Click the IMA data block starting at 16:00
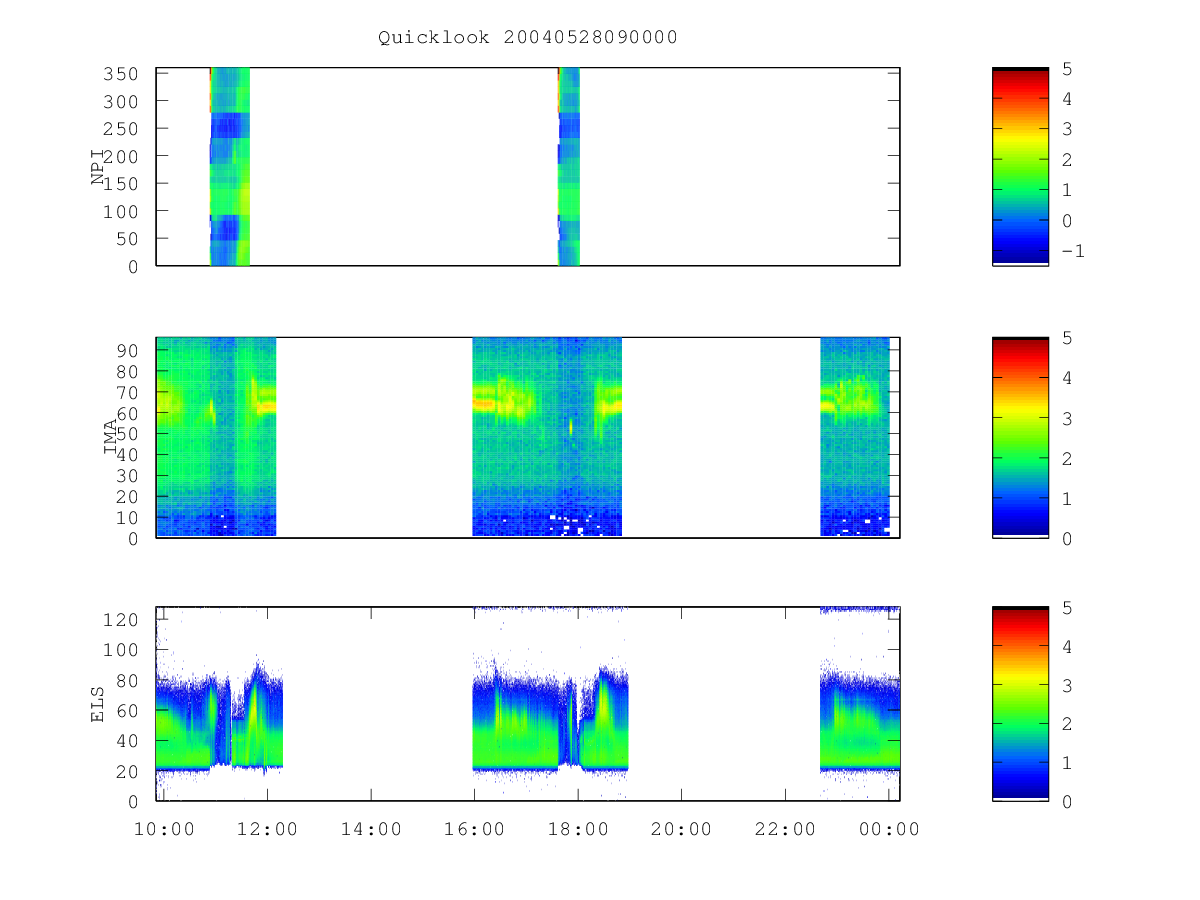Viewport: 1200px width, 900px height. (x=547, y=437)
